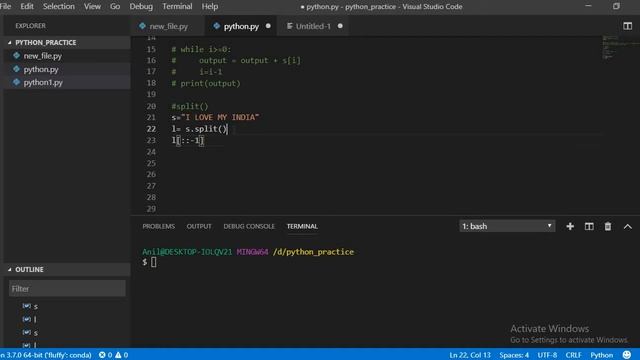This screenshot has width=640, height=360.
Task: Open the PROBLEMS panel tab
Action: pyautogui.click(x=158, y=226)
